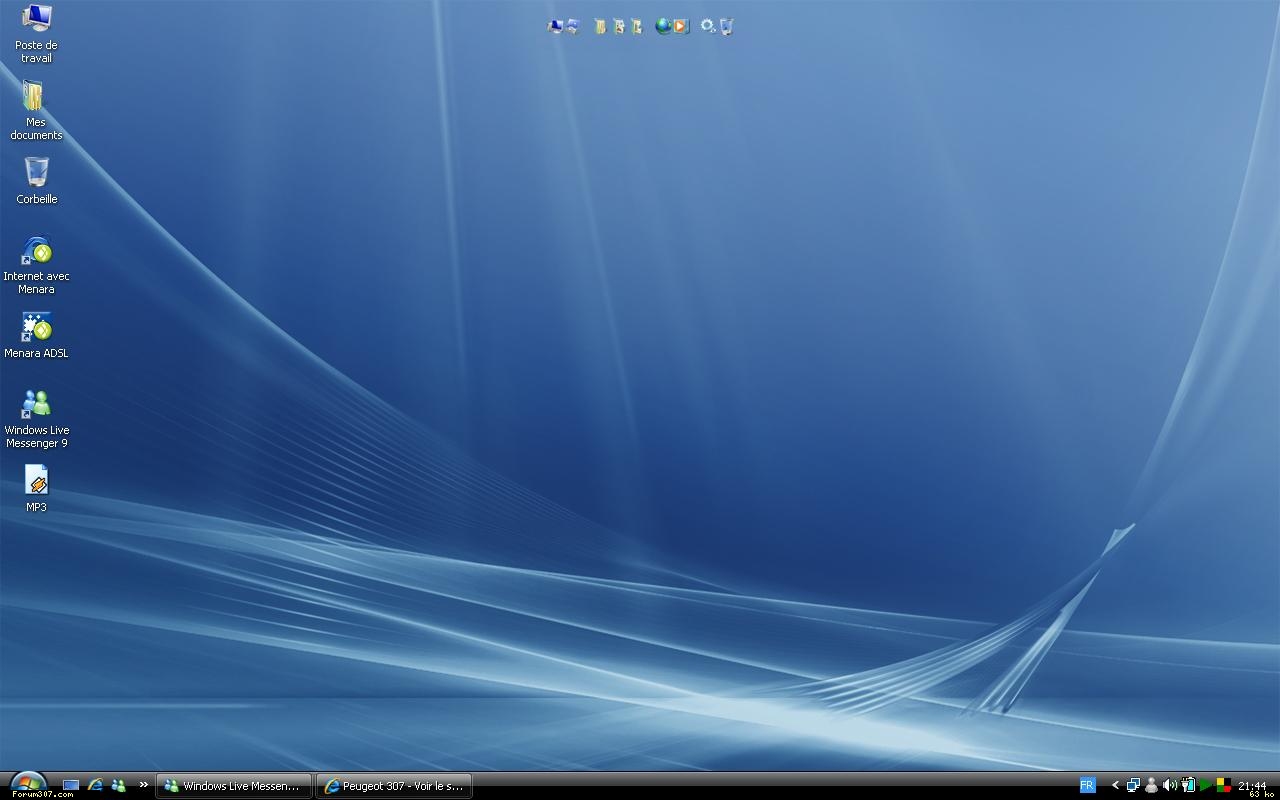The image size is (1280, 800).
Task: Click the colored squares tray icon
Action: (1224, 785)
